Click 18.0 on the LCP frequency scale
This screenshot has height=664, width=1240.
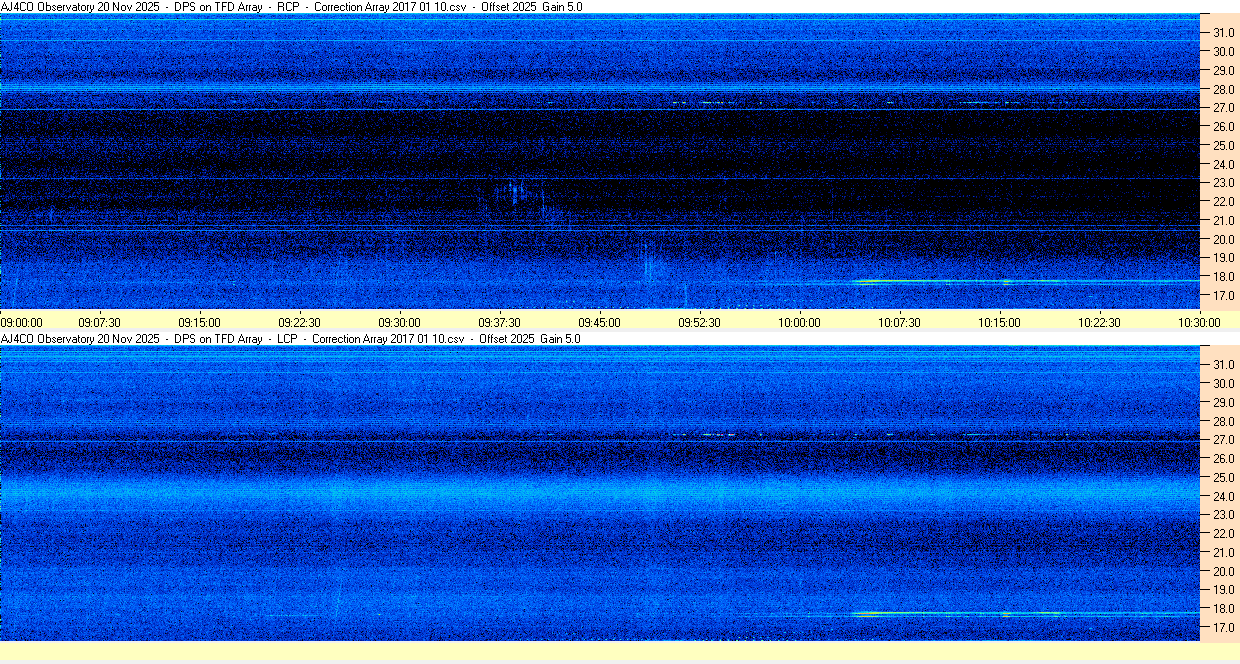(x=1223, y=610)
